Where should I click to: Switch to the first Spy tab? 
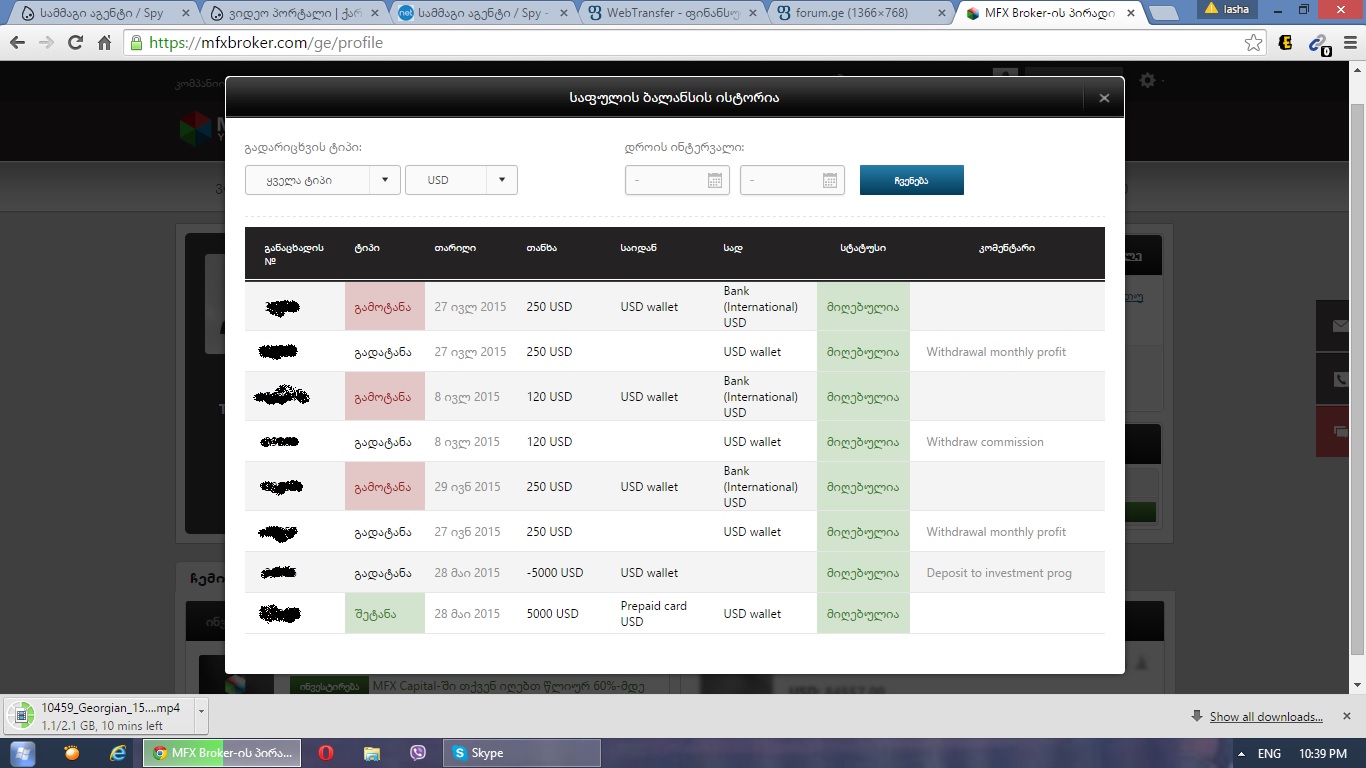click(107, 13)
